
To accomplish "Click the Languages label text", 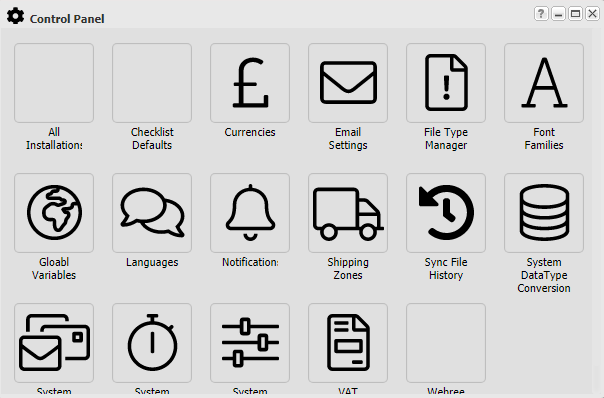I will coord(152,262).
